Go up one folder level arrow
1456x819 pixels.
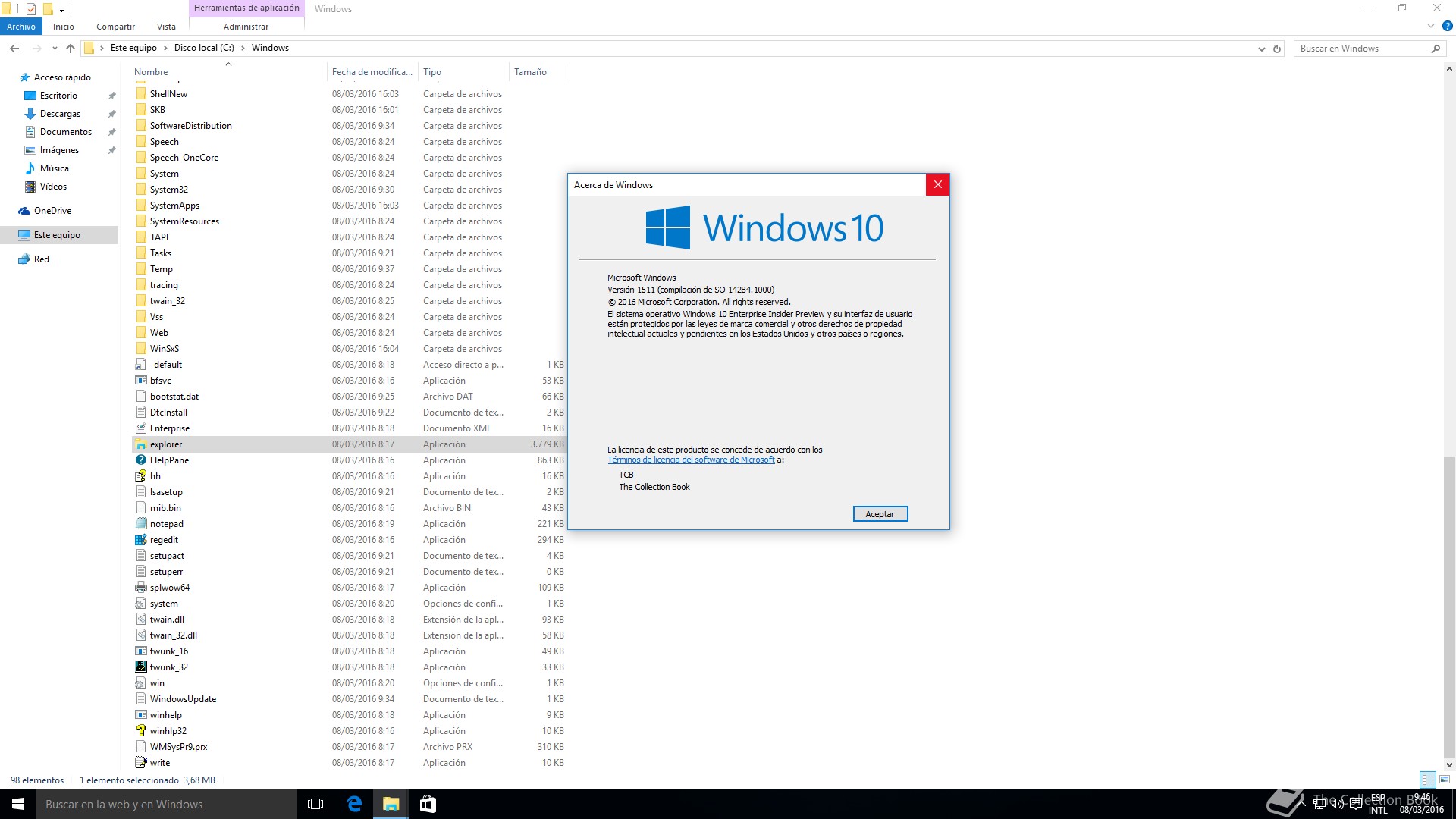coord(71,48)
